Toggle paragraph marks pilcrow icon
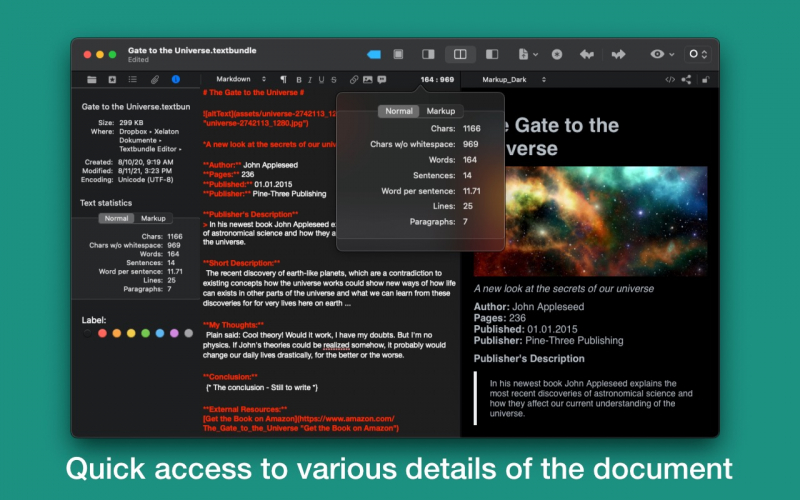 pyautogui.click(x=283, y=79)
